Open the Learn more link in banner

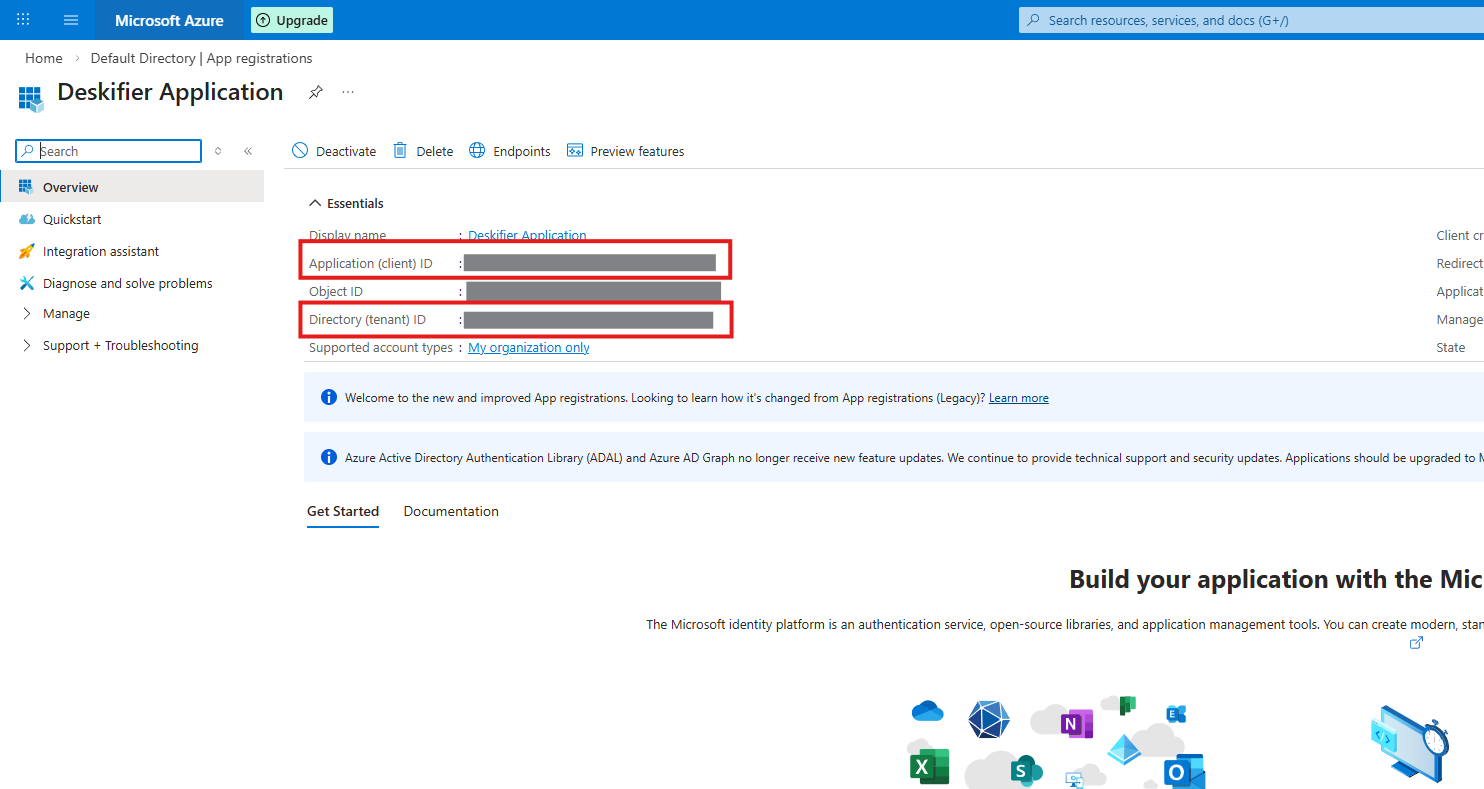[1019, 398]
